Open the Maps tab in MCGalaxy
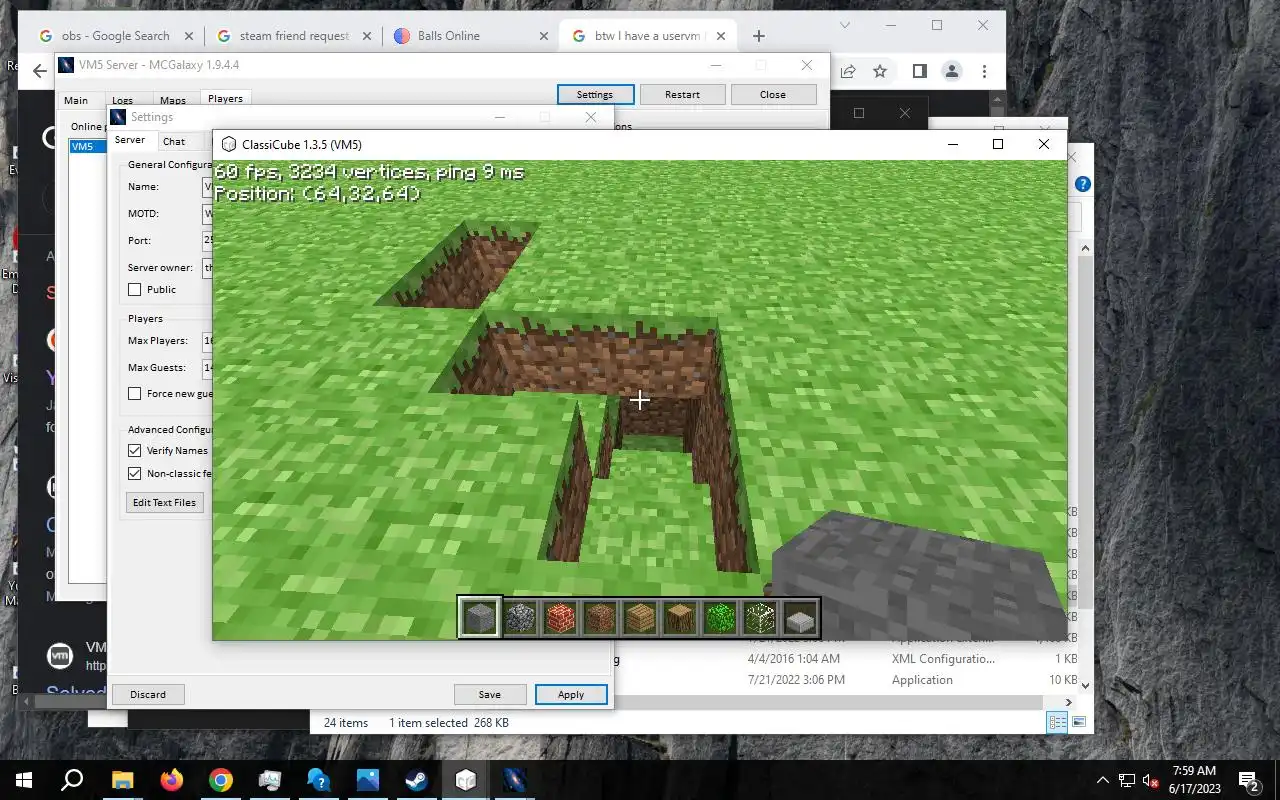Viewport: 1280px width, 800px height. 173,100
